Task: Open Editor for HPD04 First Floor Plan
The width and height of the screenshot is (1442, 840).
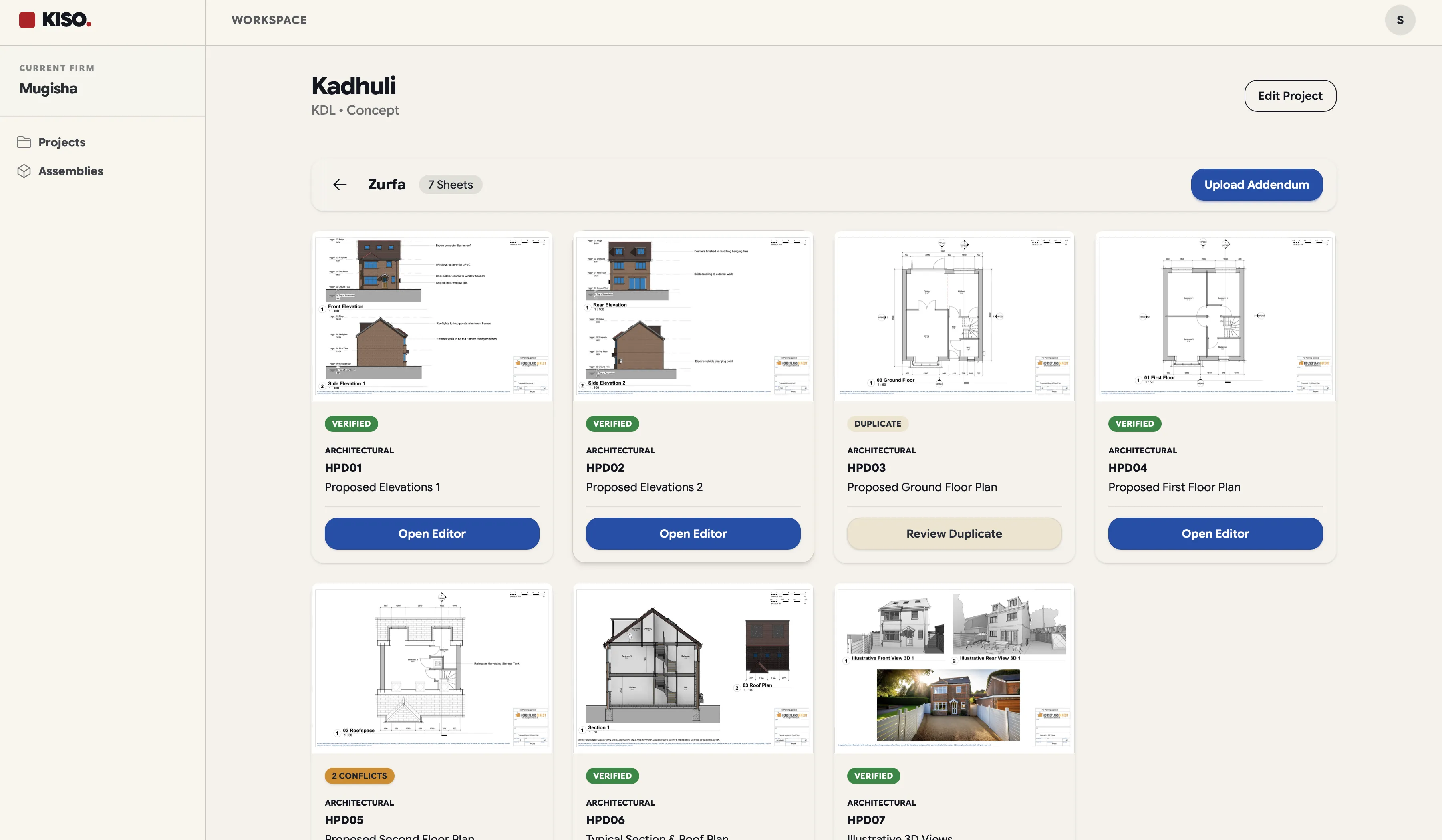Action: (x=1215, y=533)
